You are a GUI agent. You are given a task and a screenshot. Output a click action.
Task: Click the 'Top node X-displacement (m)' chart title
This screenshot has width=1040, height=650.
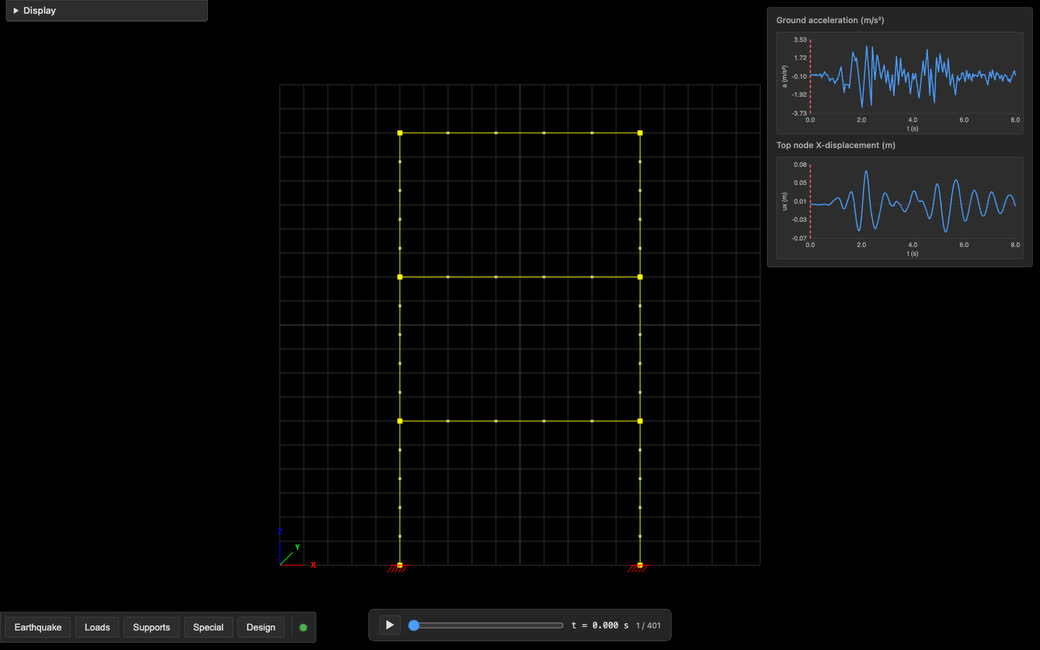[x=836, y=145]
